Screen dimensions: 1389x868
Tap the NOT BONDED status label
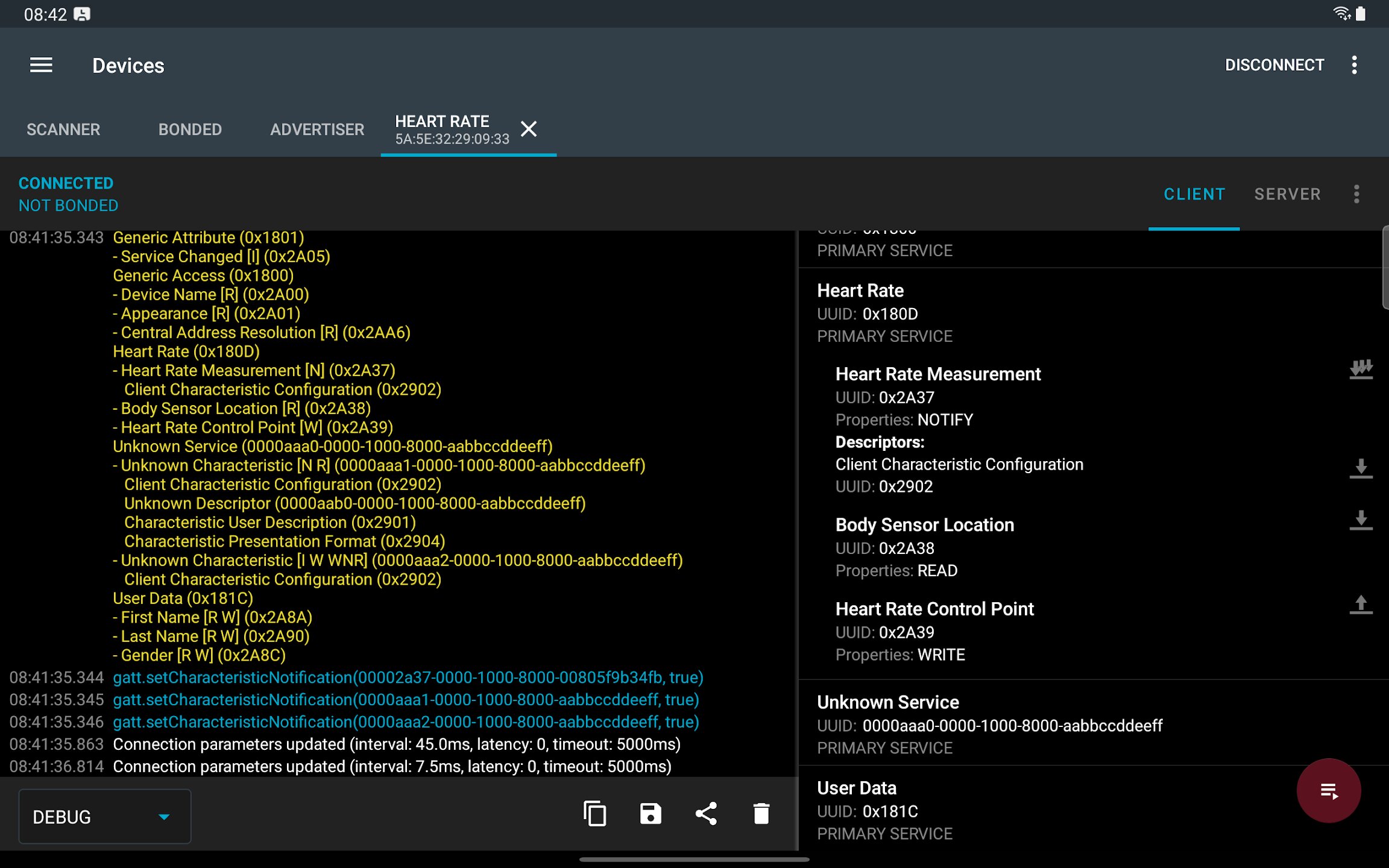point(68,206)
